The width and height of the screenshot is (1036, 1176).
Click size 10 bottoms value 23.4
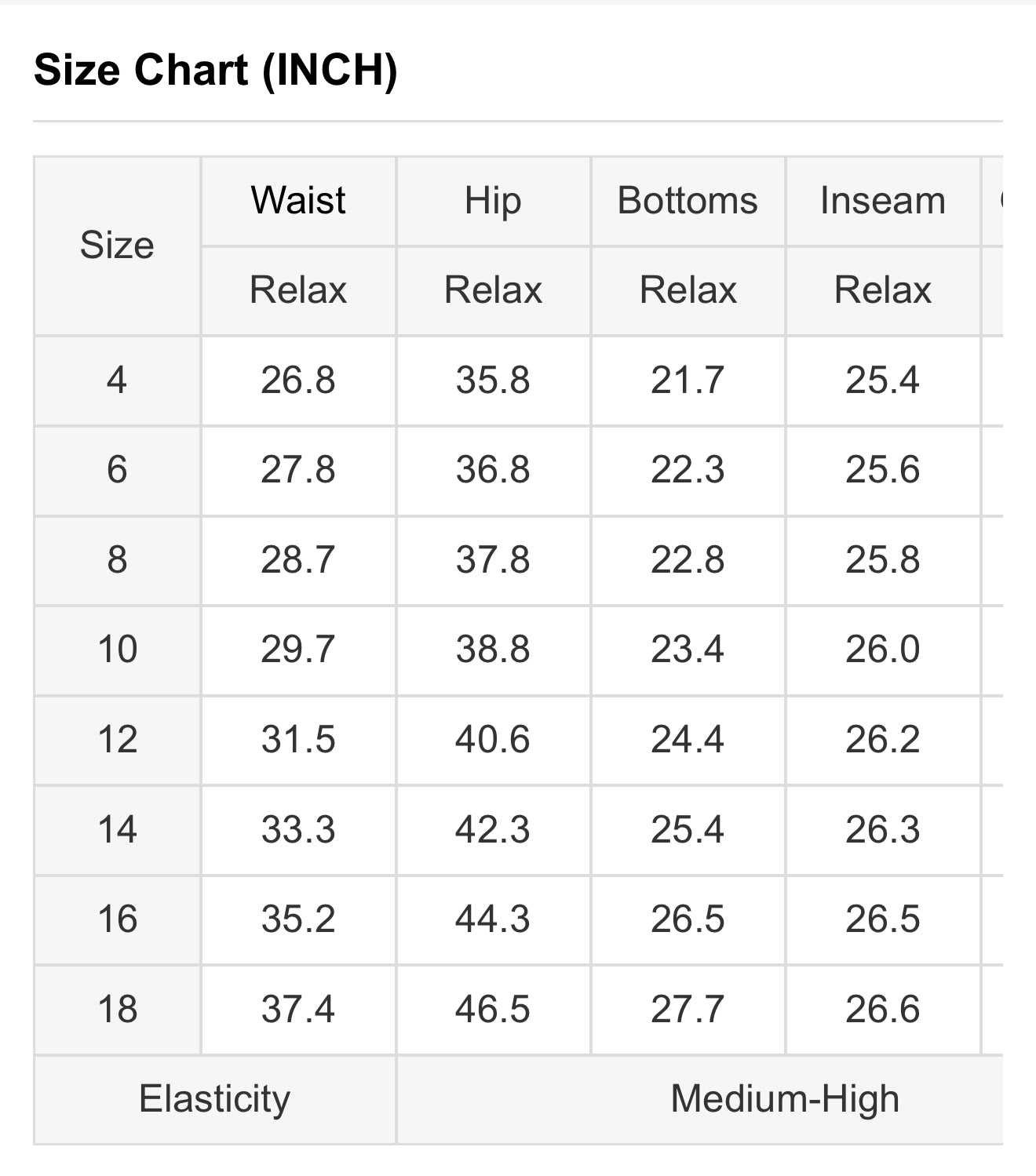pos(688,650)
